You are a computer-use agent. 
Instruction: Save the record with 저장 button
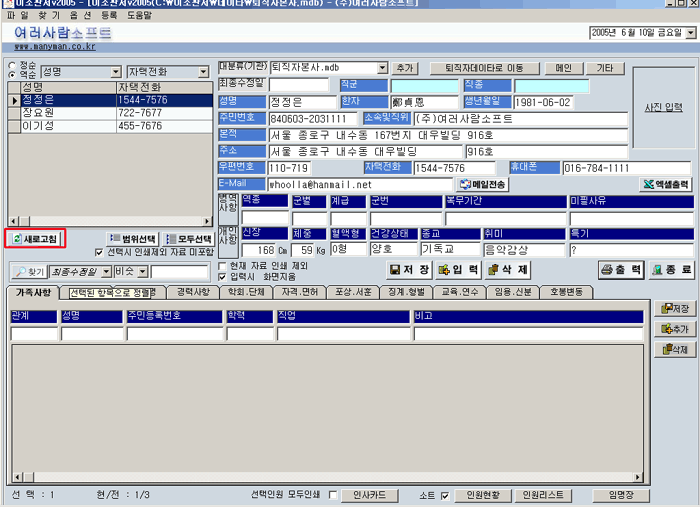409,270
